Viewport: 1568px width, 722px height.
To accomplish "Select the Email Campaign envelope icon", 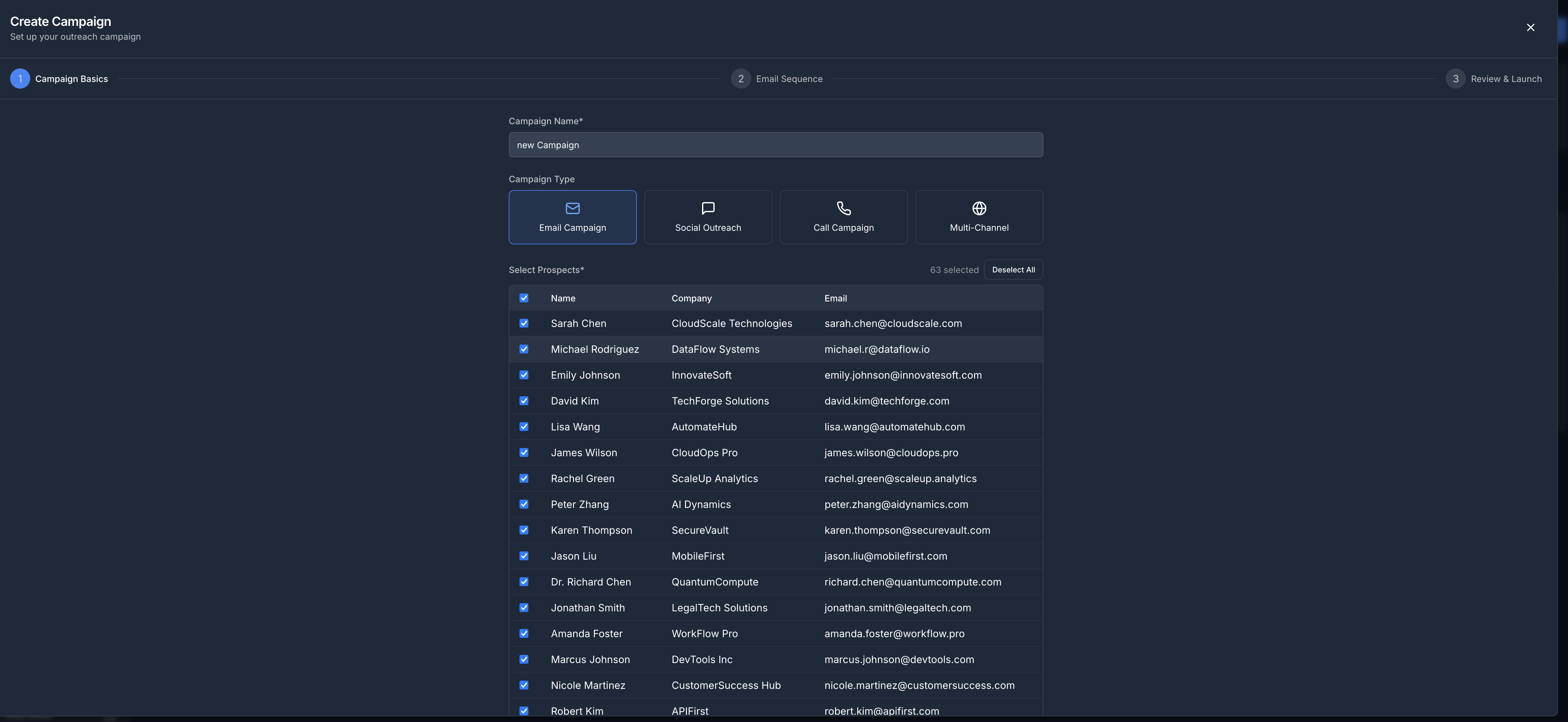I will pyautogui.click(x=572, y=208).
